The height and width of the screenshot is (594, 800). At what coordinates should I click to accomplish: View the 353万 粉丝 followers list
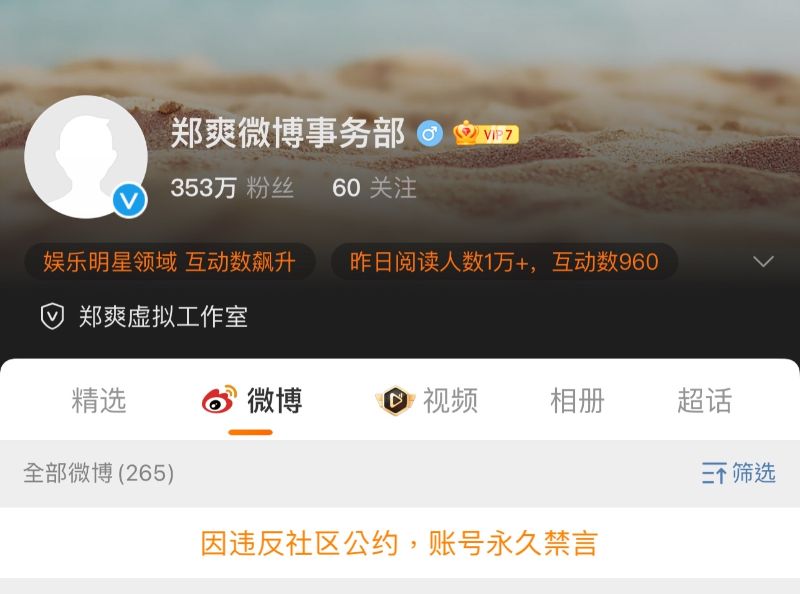click(x=232, y=188)
